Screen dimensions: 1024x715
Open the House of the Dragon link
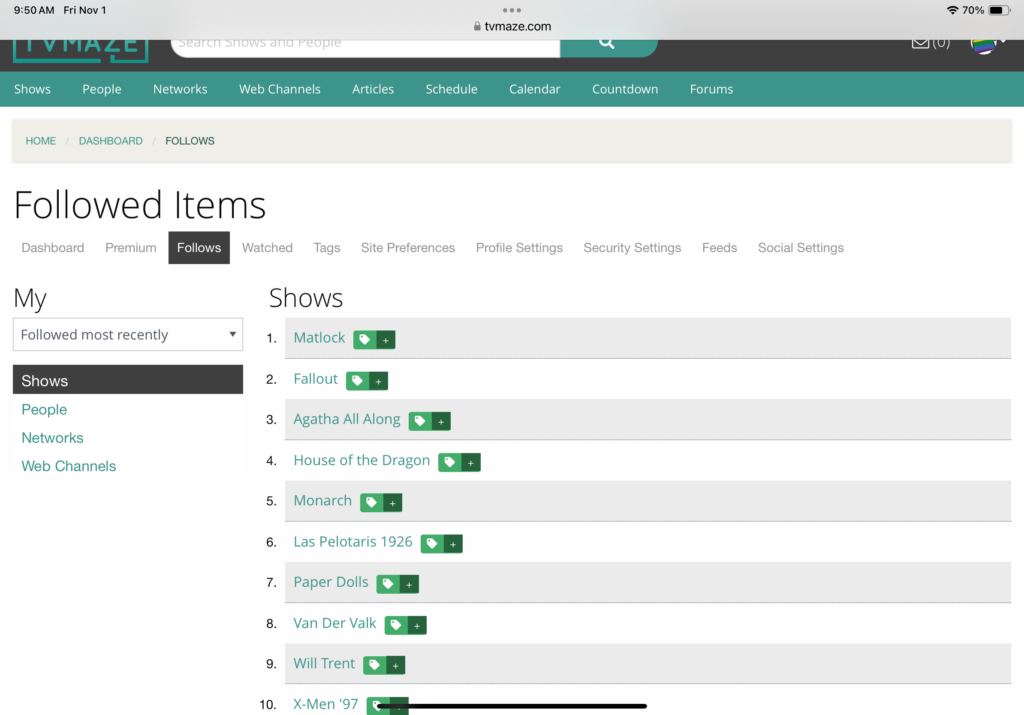[x=362, y=460]
